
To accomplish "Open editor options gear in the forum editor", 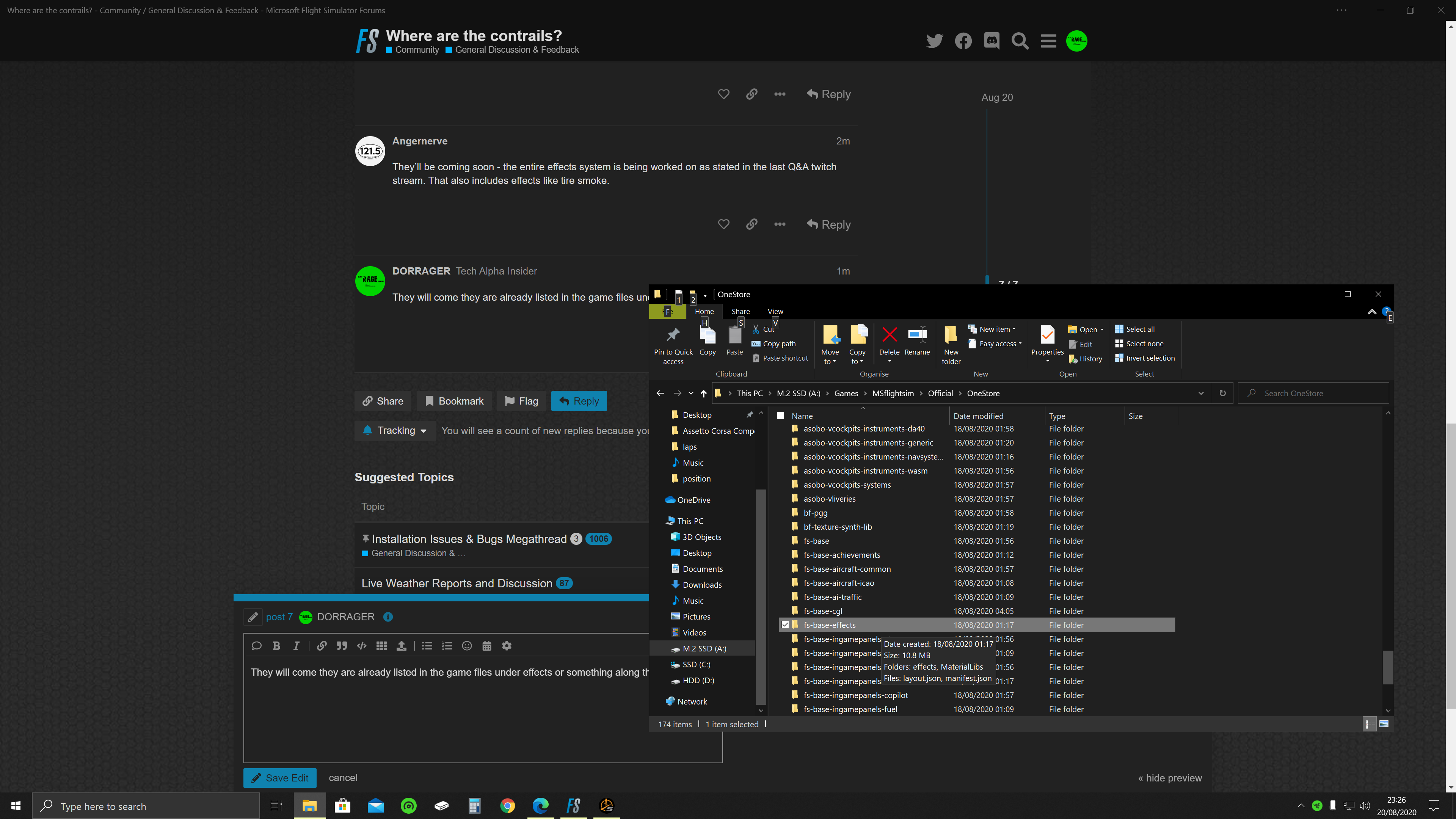I will (507, 645).
